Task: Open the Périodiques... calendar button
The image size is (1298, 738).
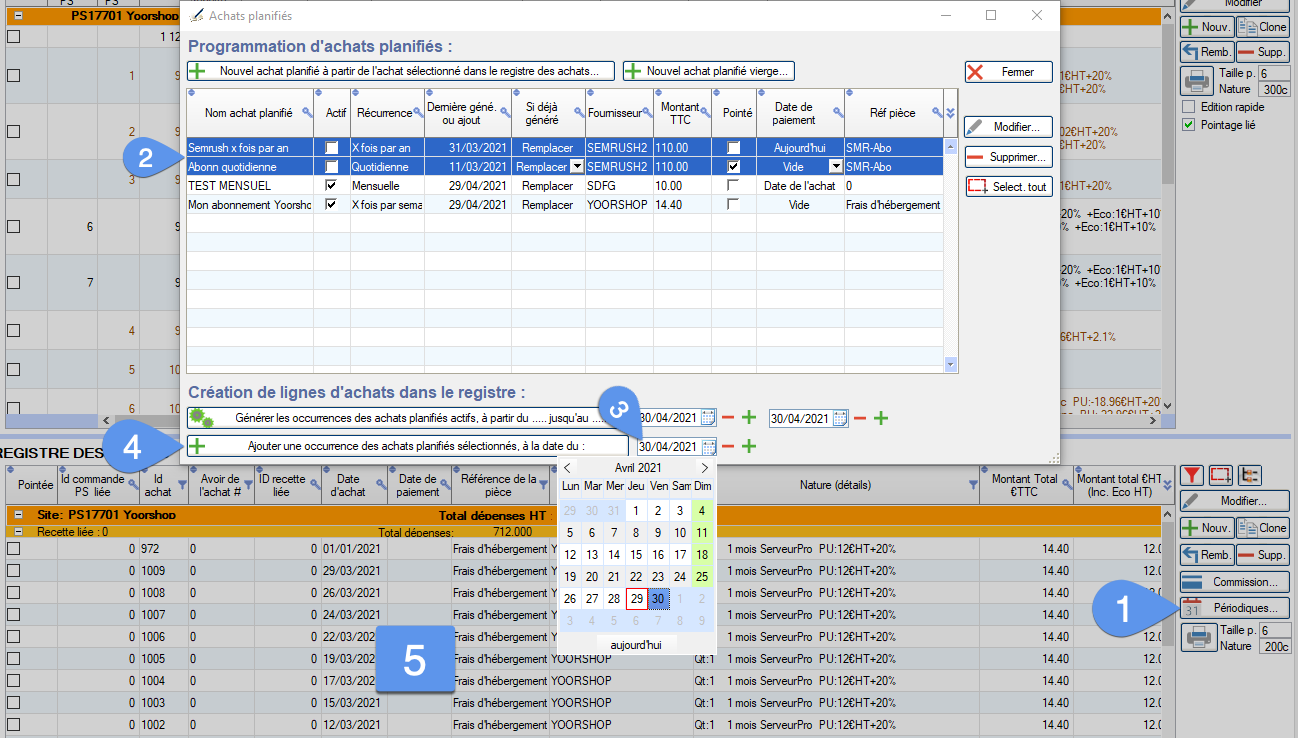Action: (x=1235, y=608)
